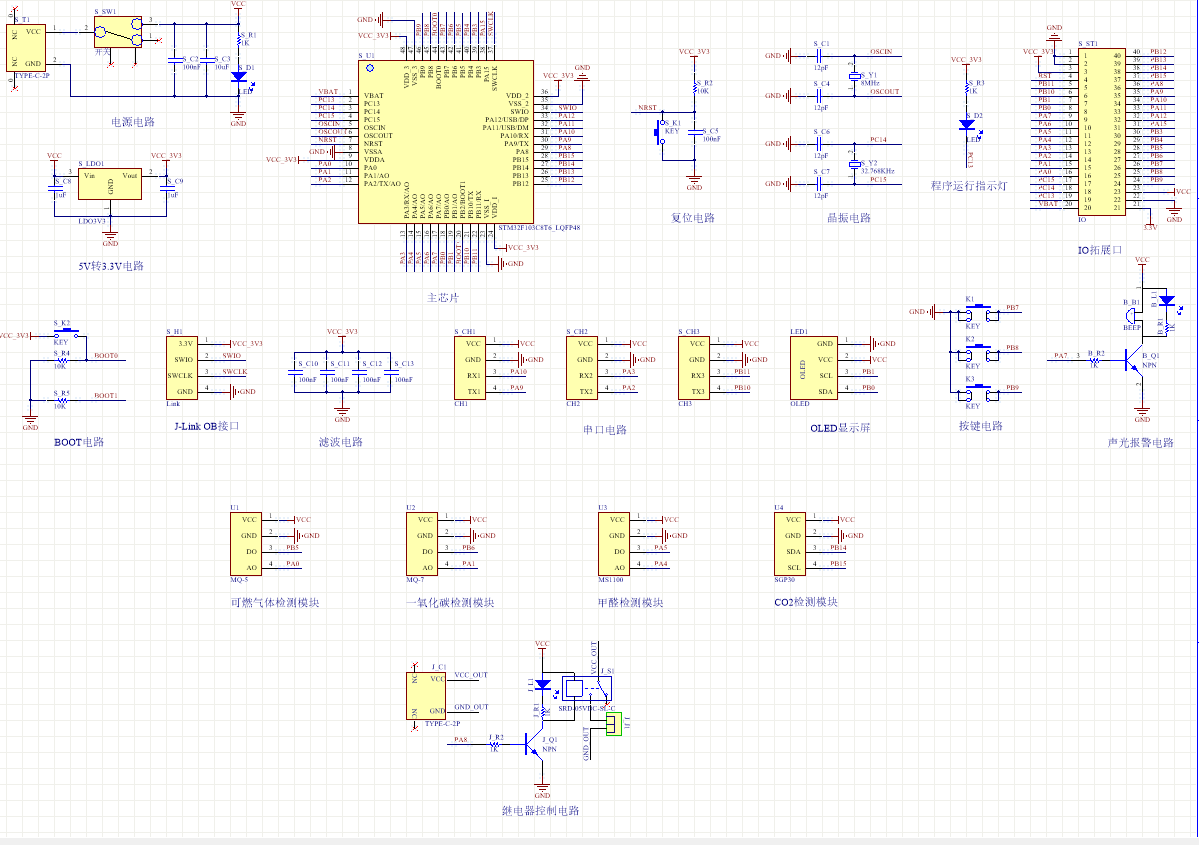Select the B_B1 BEEP buzzer symbol
This screenshot has width=1199, height=845.
(1132, 314)
